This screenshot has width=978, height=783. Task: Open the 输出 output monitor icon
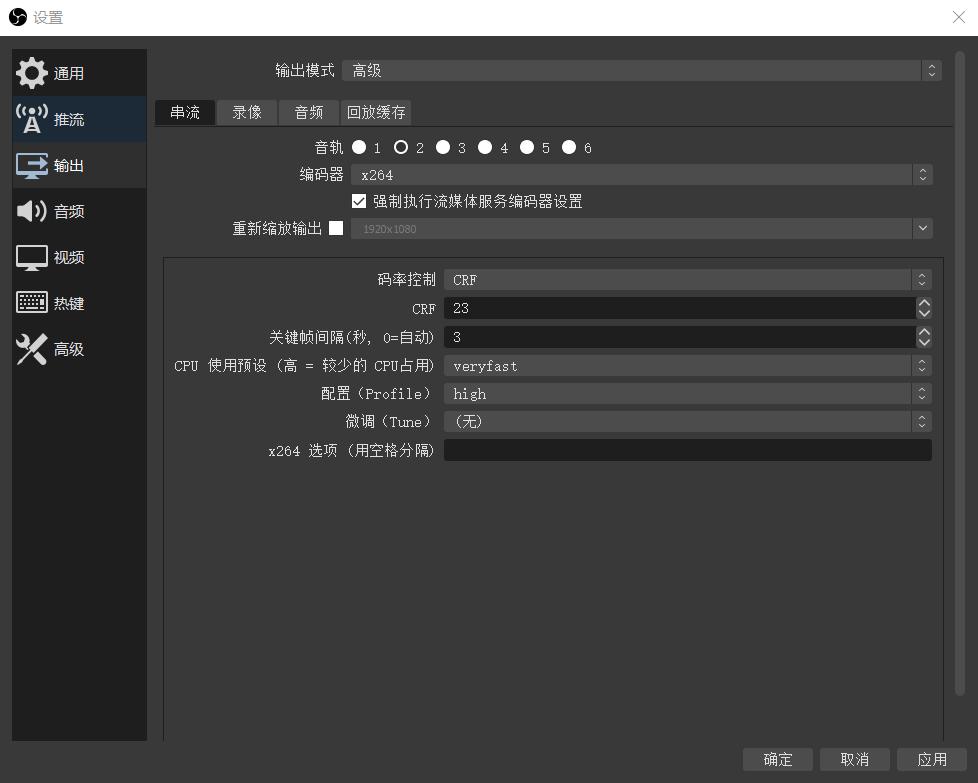[31, 165]
